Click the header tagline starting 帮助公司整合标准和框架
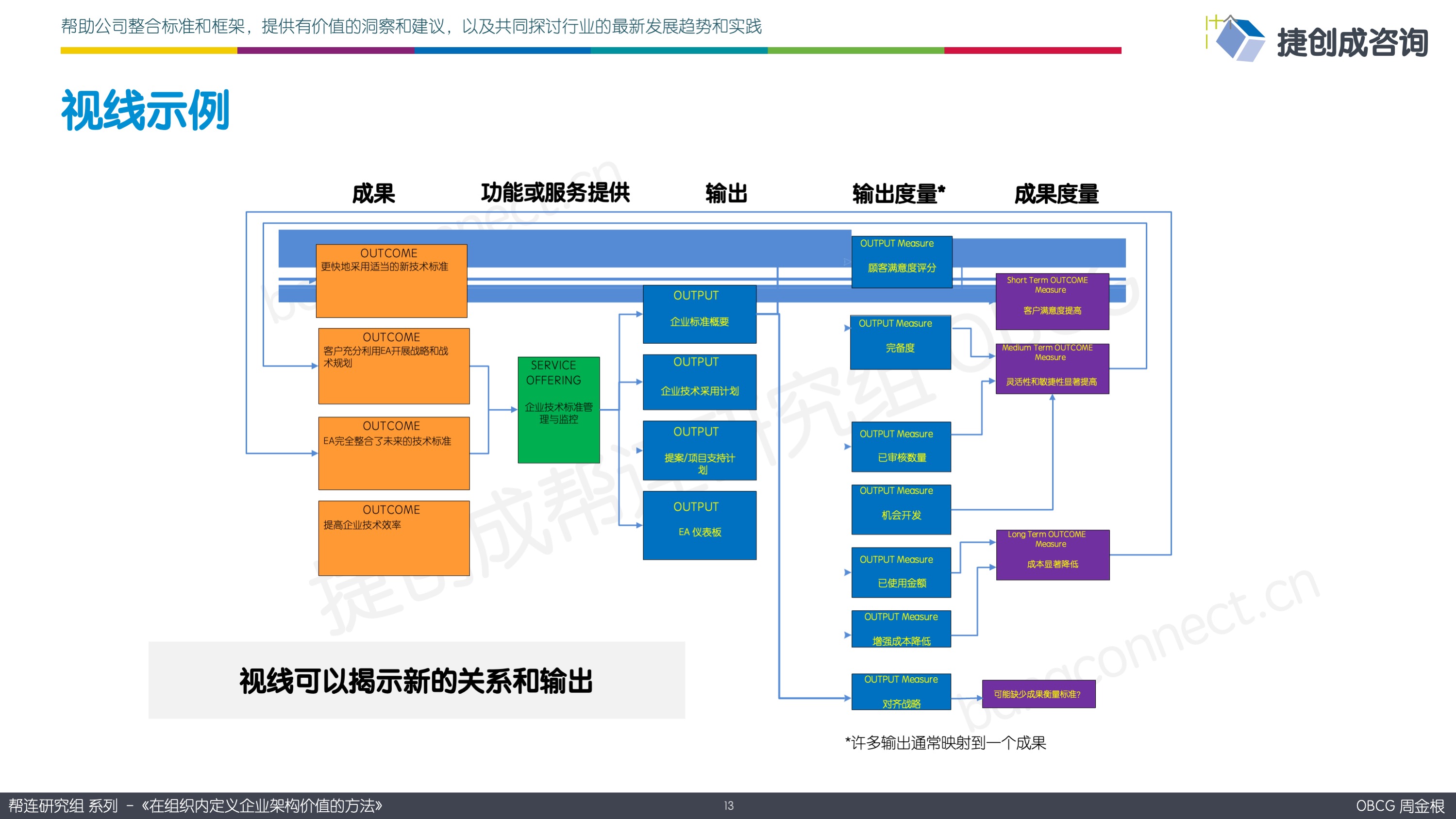Screen dimensions: 1456x819 point(412,26)
